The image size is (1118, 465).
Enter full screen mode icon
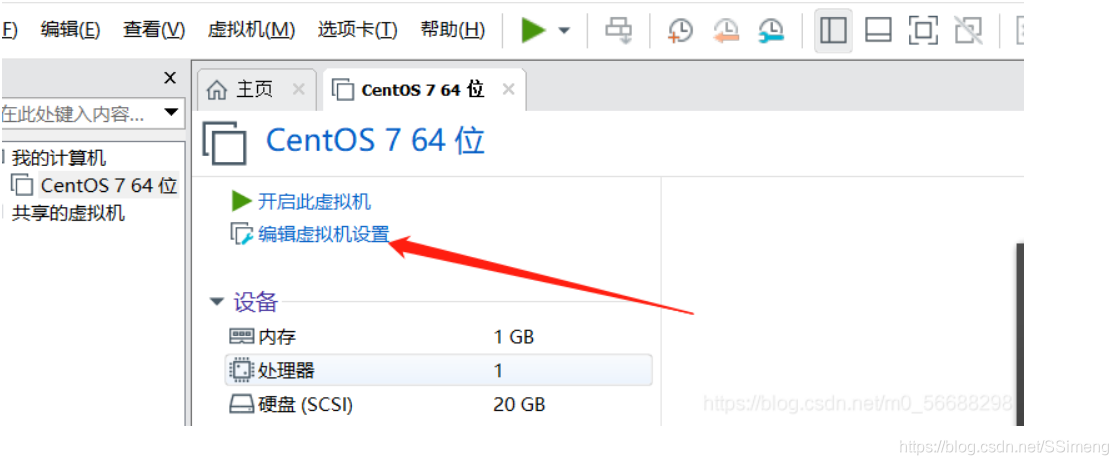pyautogui.click(x=923, y=31)
